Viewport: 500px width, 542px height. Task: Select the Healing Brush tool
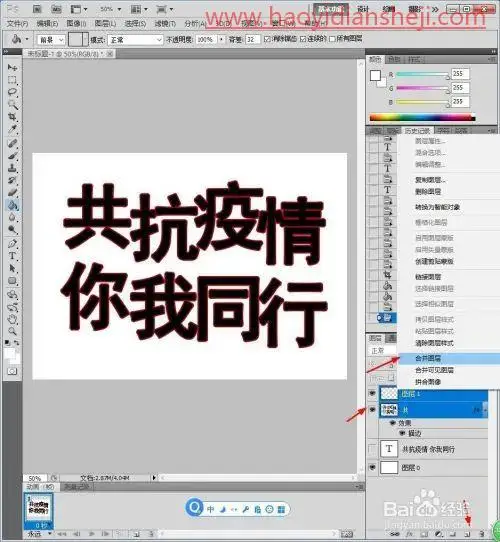tap(12, 143)
